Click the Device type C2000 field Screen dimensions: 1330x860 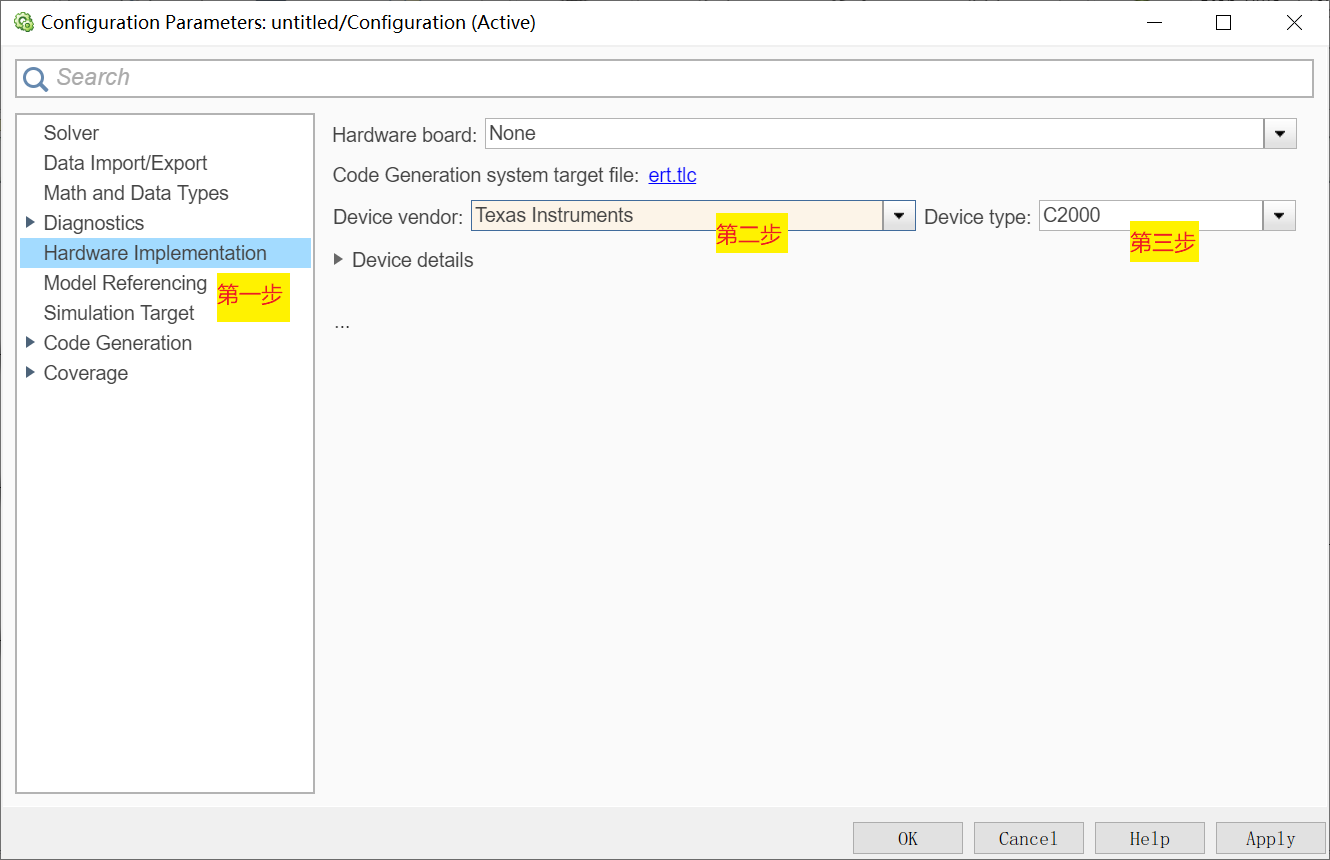pyautogui.click(x=1151, y=216)
